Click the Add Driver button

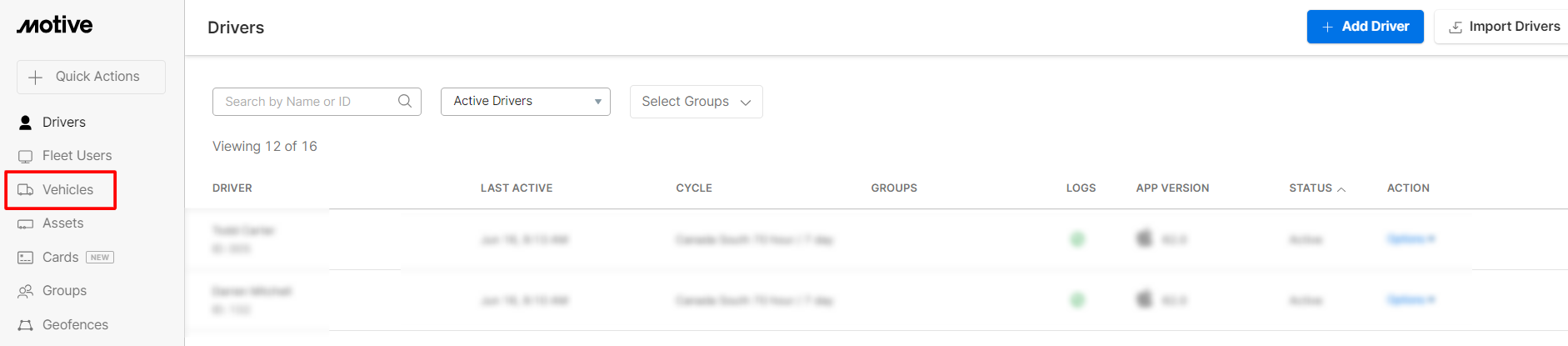pyautogui.click(x=1365, y=27)
